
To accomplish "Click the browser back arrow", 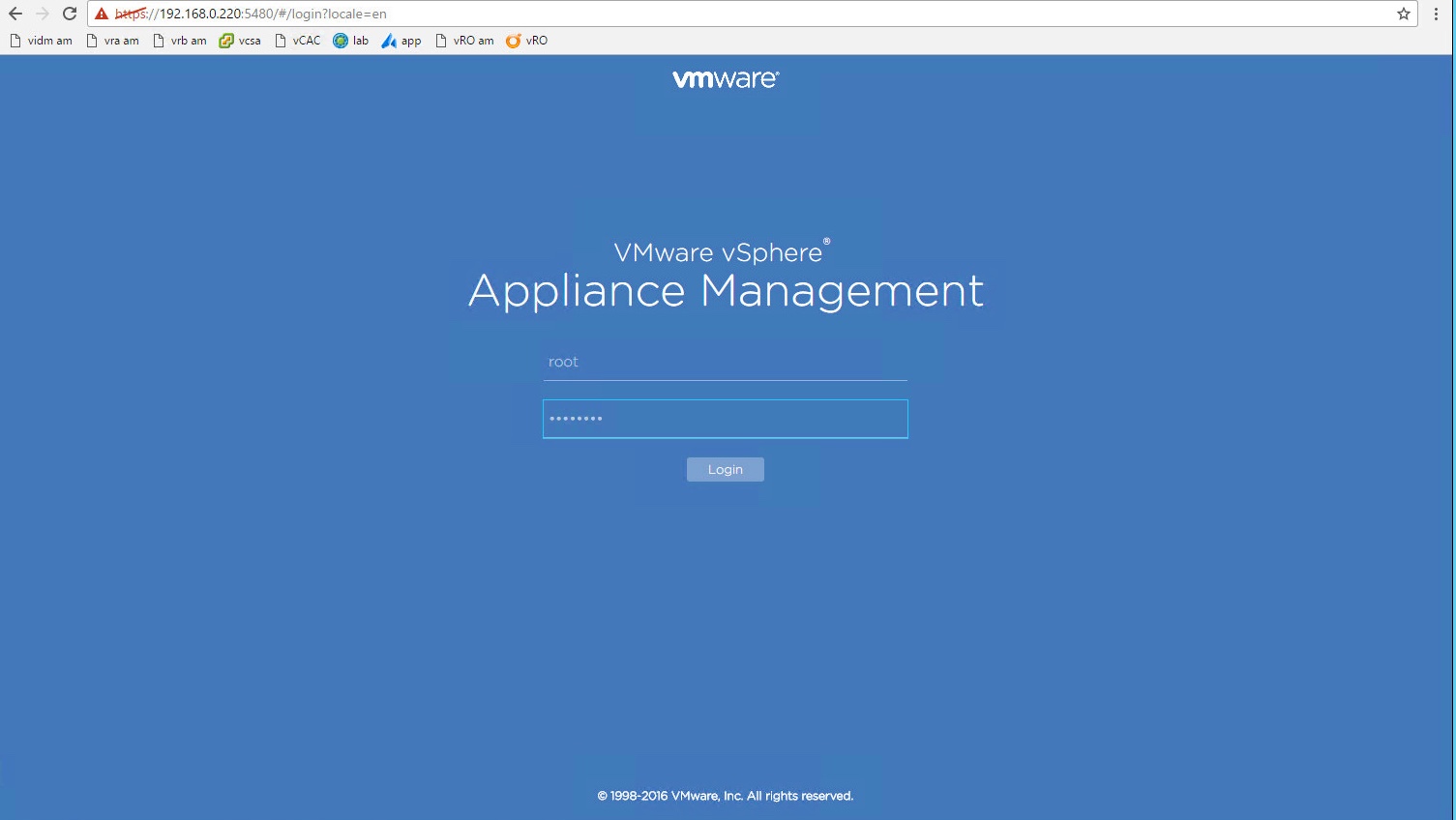I will click(x=15, y=14).
